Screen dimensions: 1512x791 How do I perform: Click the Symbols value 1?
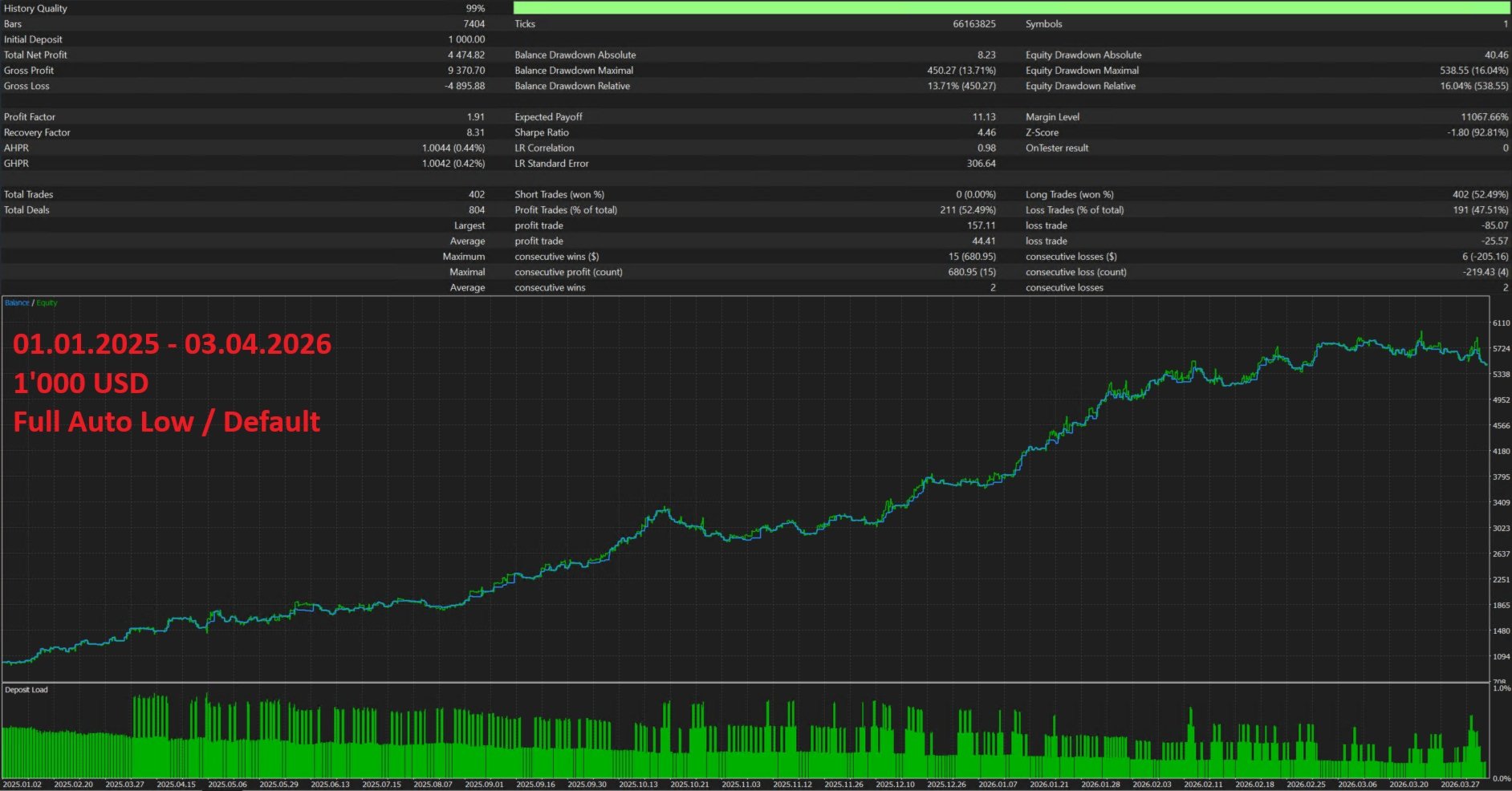1506,24
